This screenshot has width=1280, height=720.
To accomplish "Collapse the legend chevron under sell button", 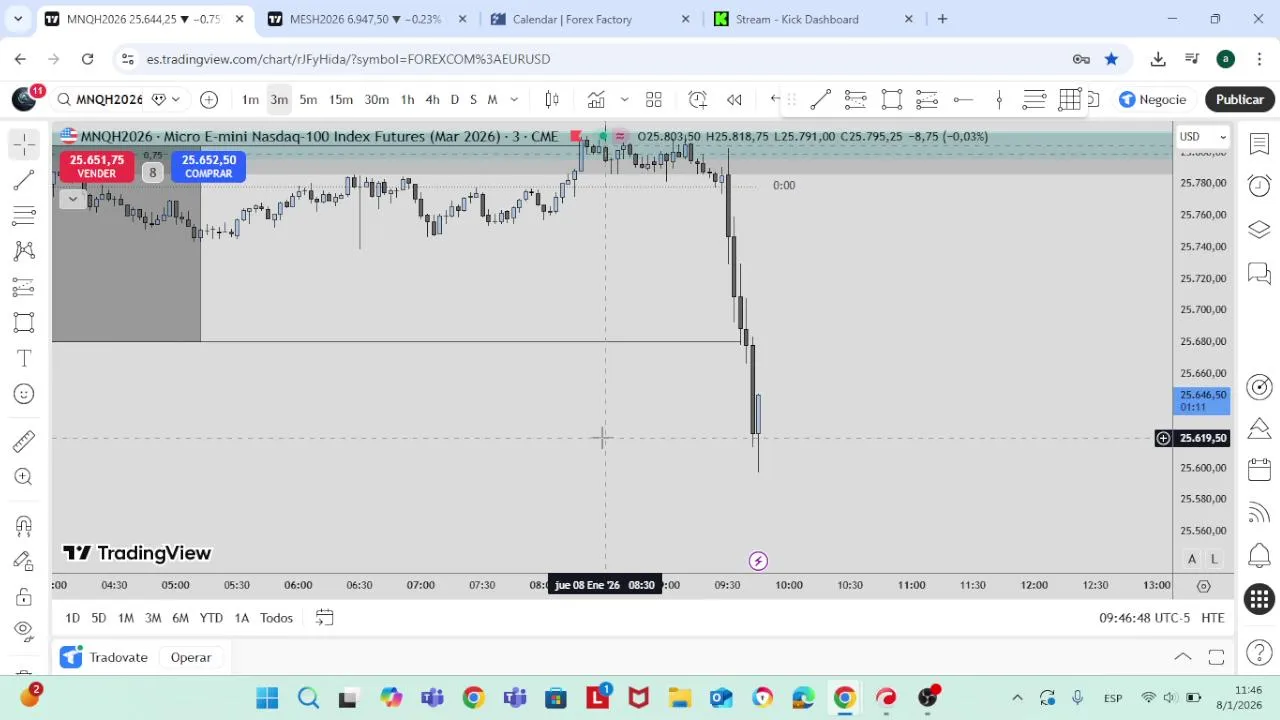I will click(x=72, y=199).
